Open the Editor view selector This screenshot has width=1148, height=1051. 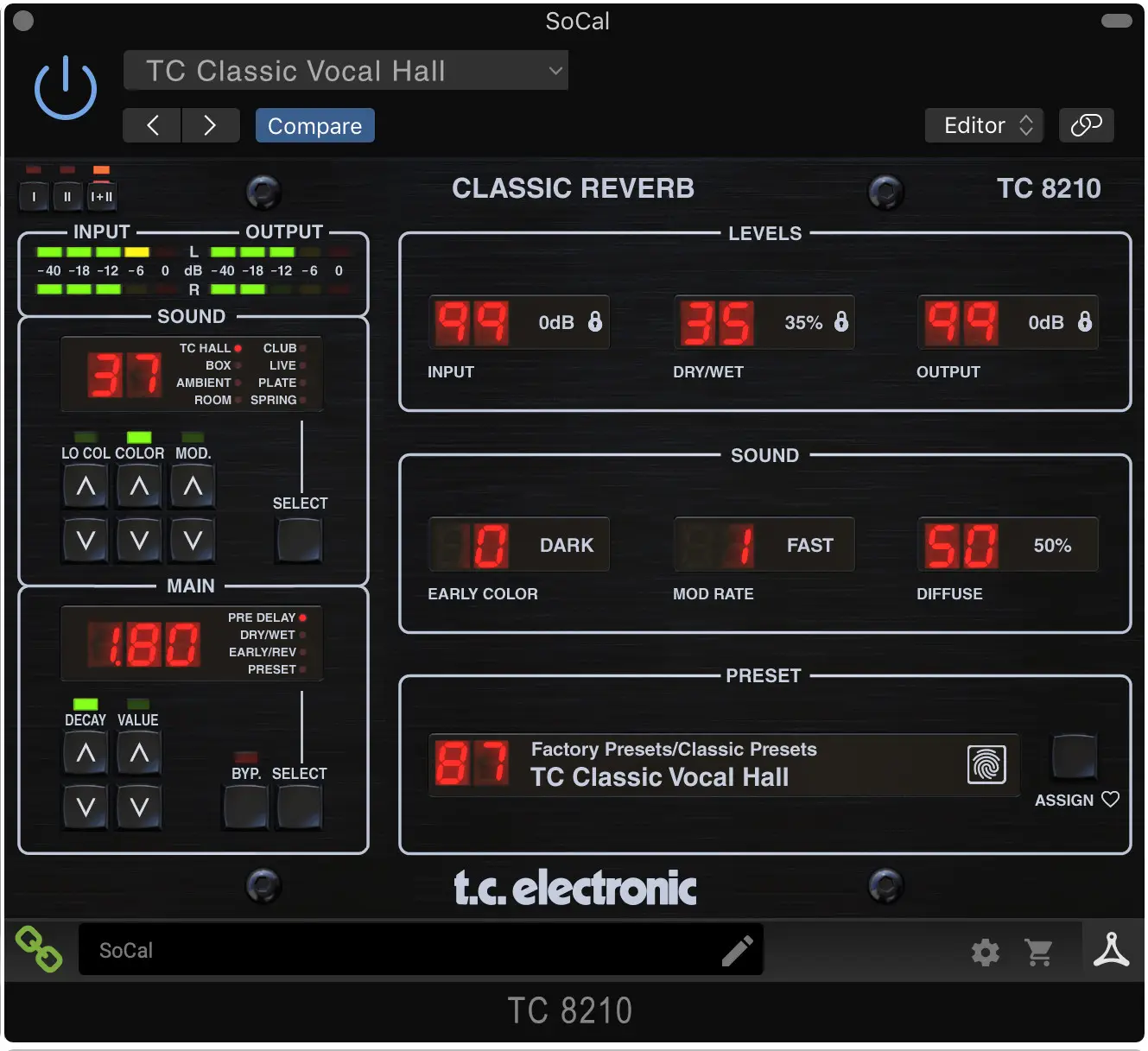point(984,125)
